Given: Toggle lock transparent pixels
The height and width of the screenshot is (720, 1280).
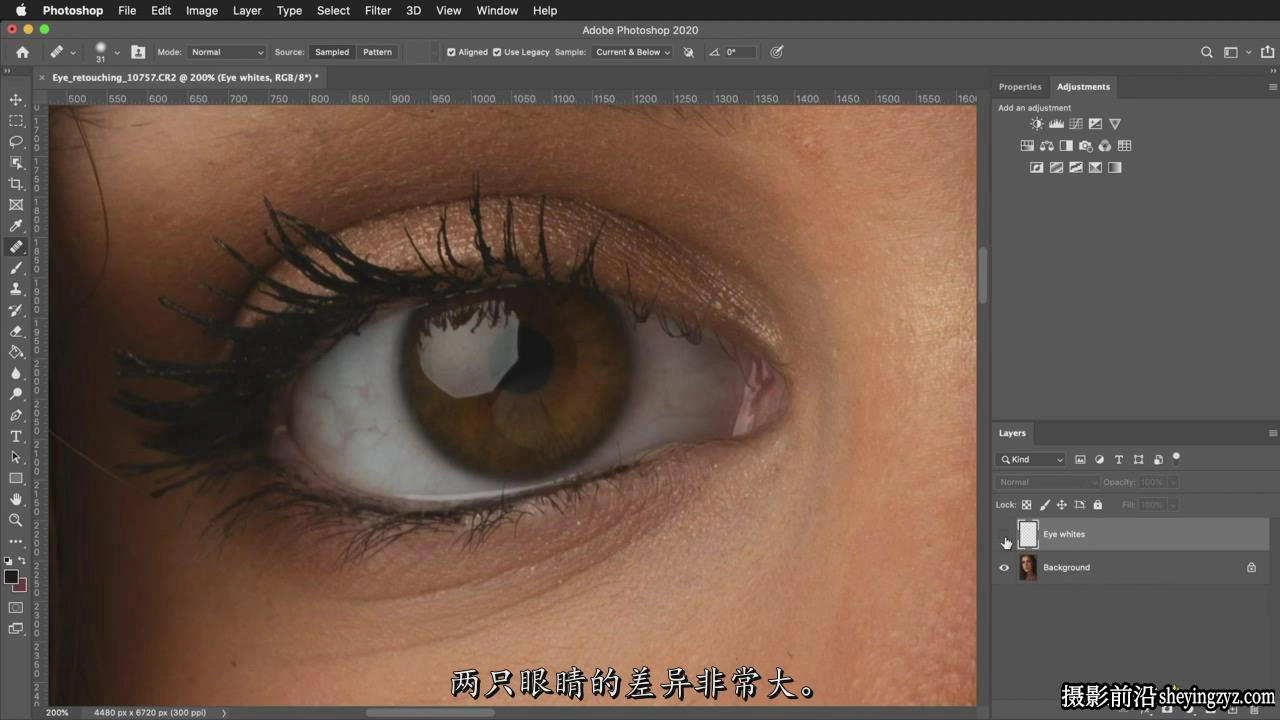Looking at the screenshot, I should tap(1026, 505).
